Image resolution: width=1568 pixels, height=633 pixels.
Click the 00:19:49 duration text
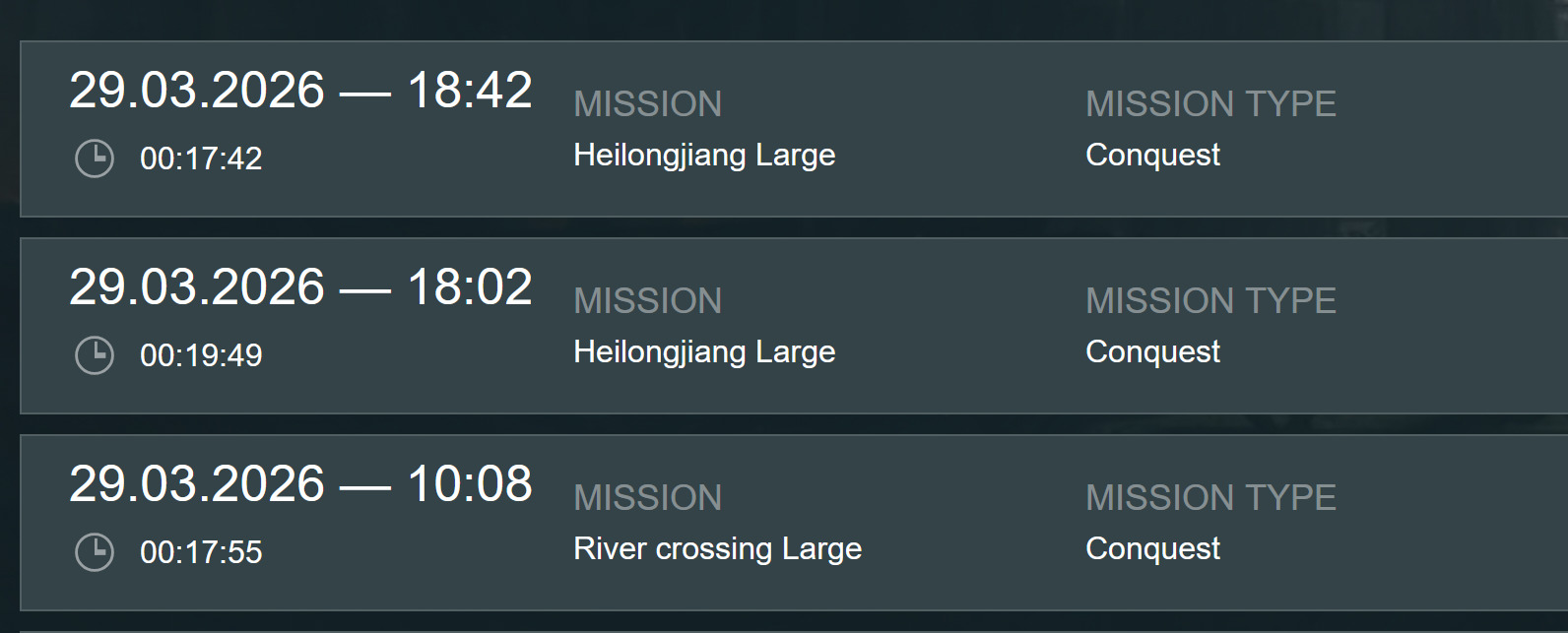(201, 355)
